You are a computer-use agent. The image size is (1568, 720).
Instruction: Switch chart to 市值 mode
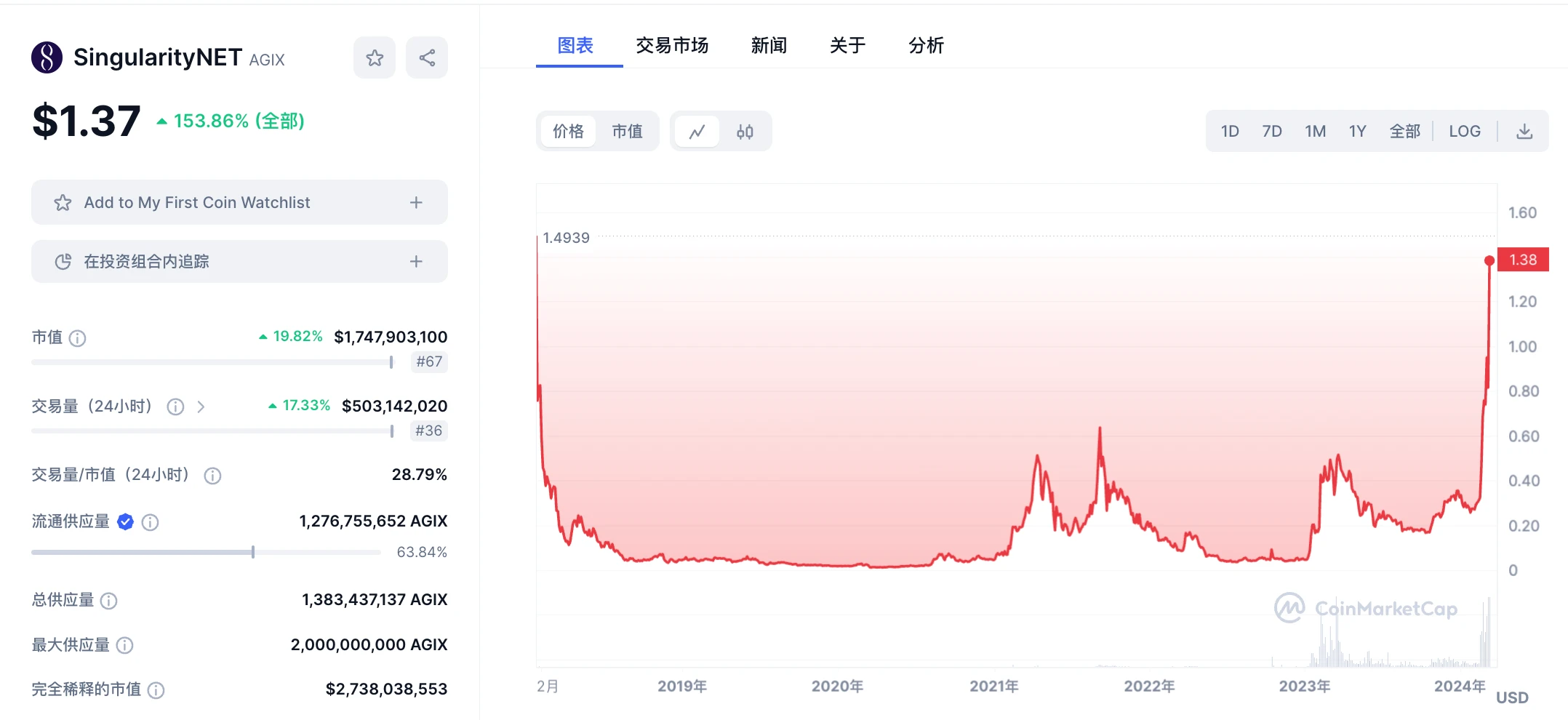[x=628, y=131]
